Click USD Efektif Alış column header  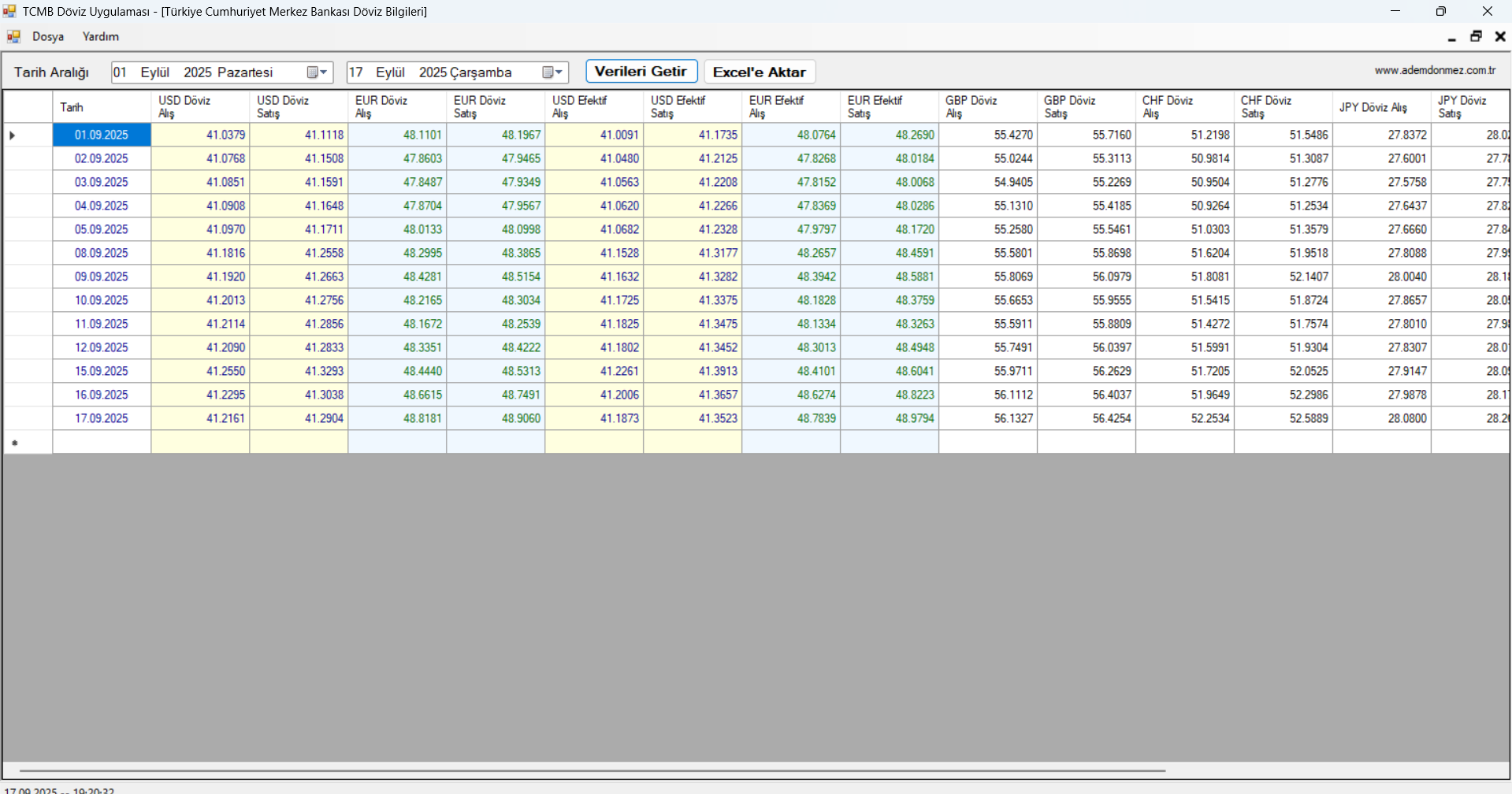594,107
